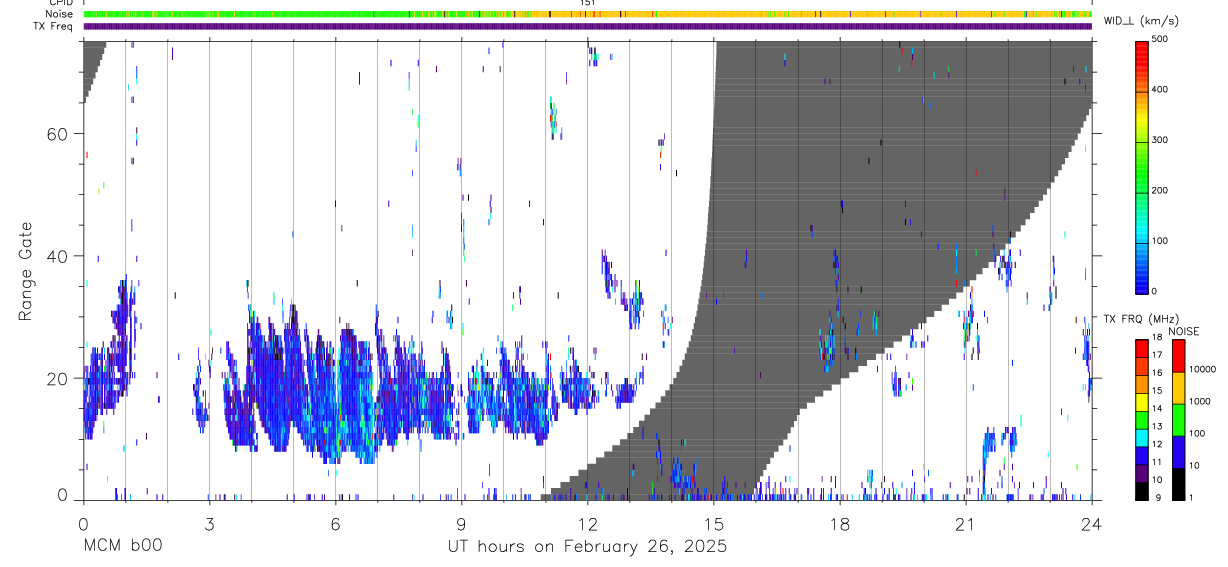Screen dimensions: 1228x567
Task: Click x-axis tick label '9'
Action: pos(461,524)
